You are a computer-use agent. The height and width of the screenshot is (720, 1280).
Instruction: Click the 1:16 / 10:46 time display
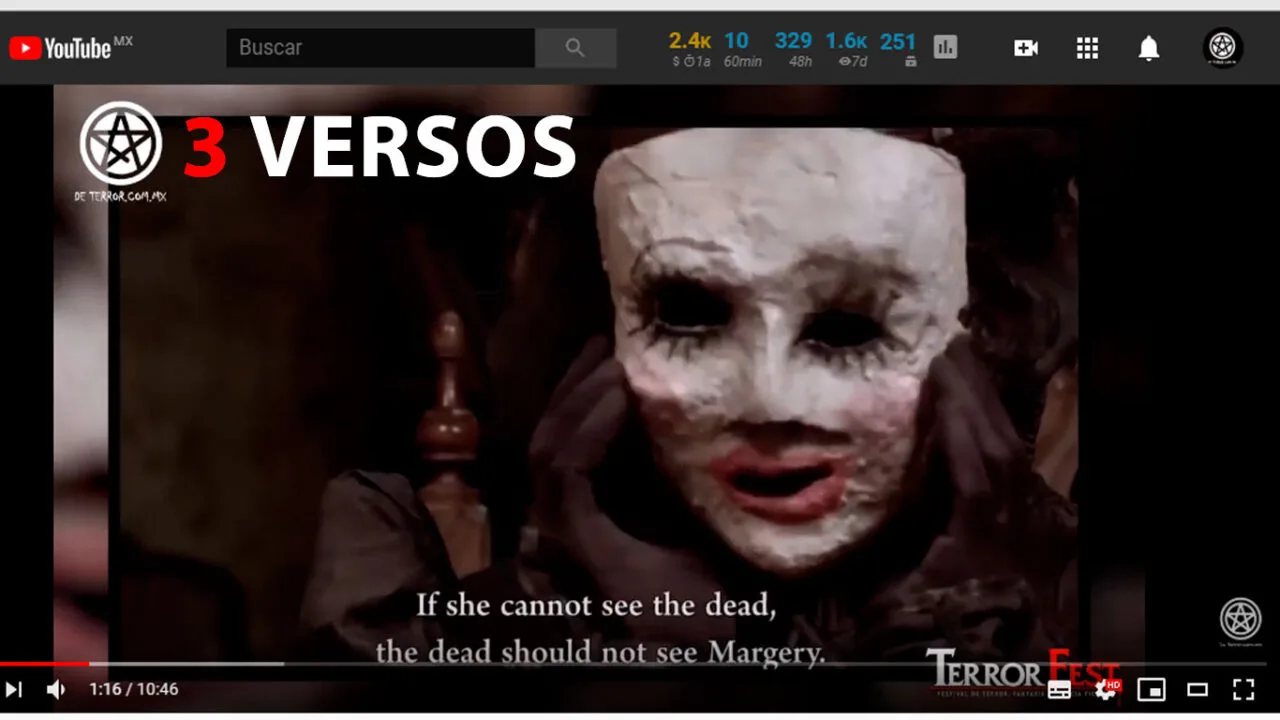pos(134,689)
